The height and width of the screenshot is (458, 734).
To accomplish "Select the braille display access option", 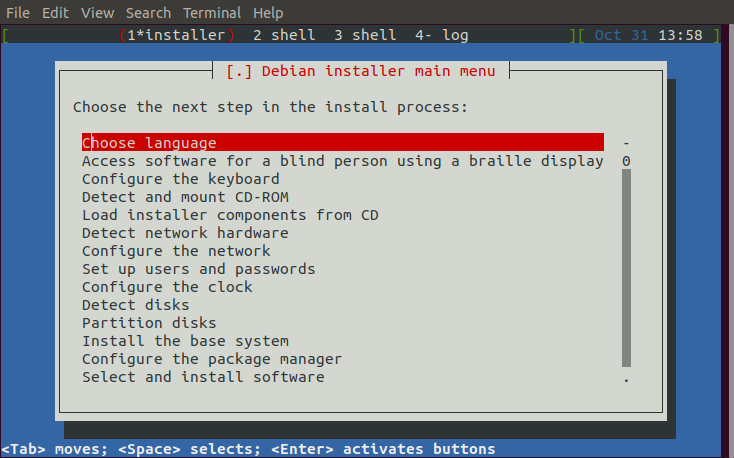I will 342,161.
